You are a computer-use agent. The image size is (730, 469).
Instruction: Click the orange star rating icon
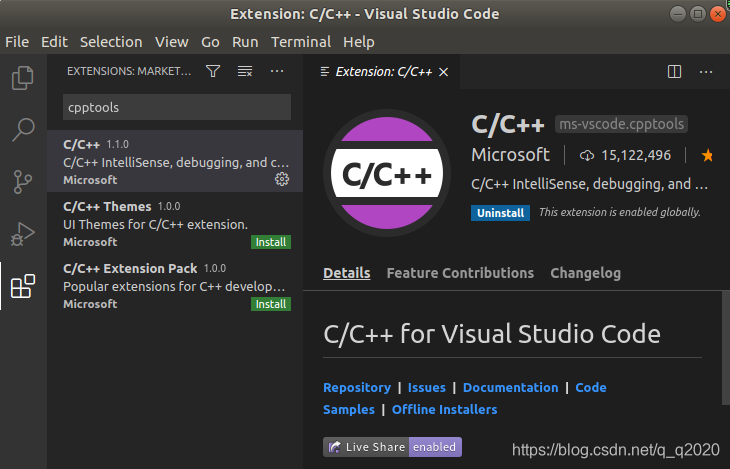(707, 155)
